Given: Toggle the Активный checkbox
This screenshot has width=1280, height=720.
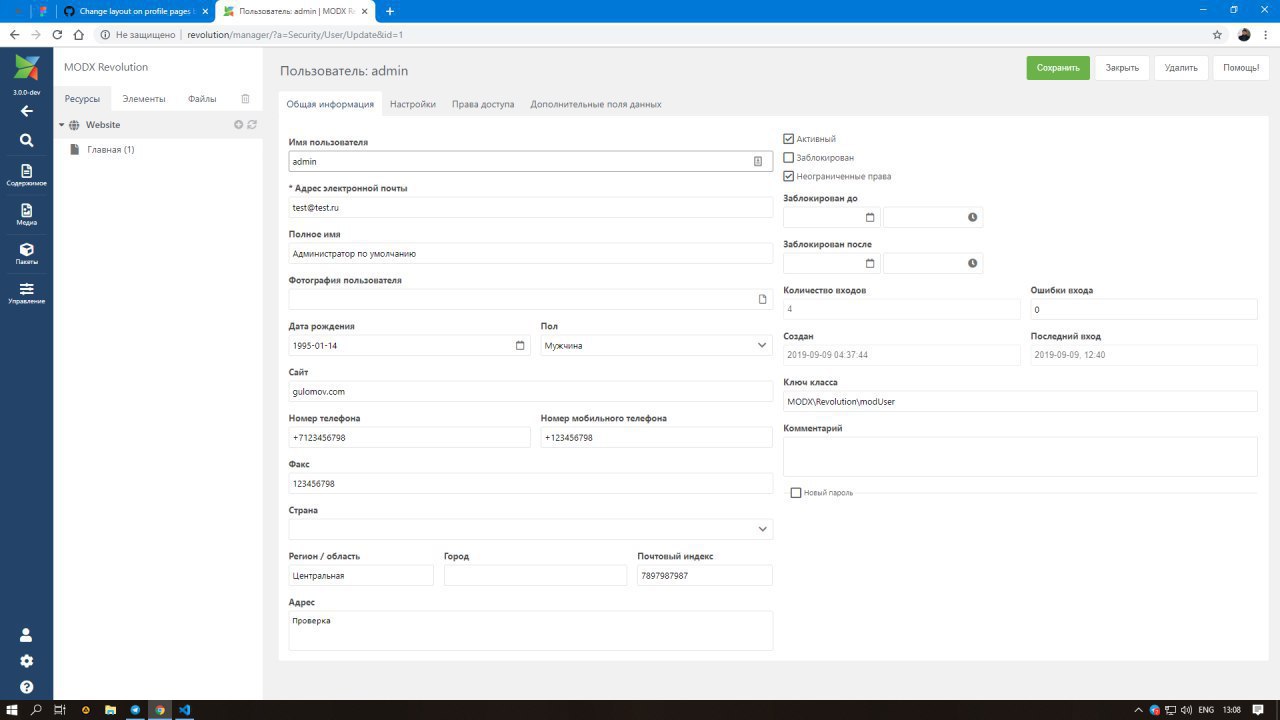Looking at the screenshot, I should (x=789, y=139).
